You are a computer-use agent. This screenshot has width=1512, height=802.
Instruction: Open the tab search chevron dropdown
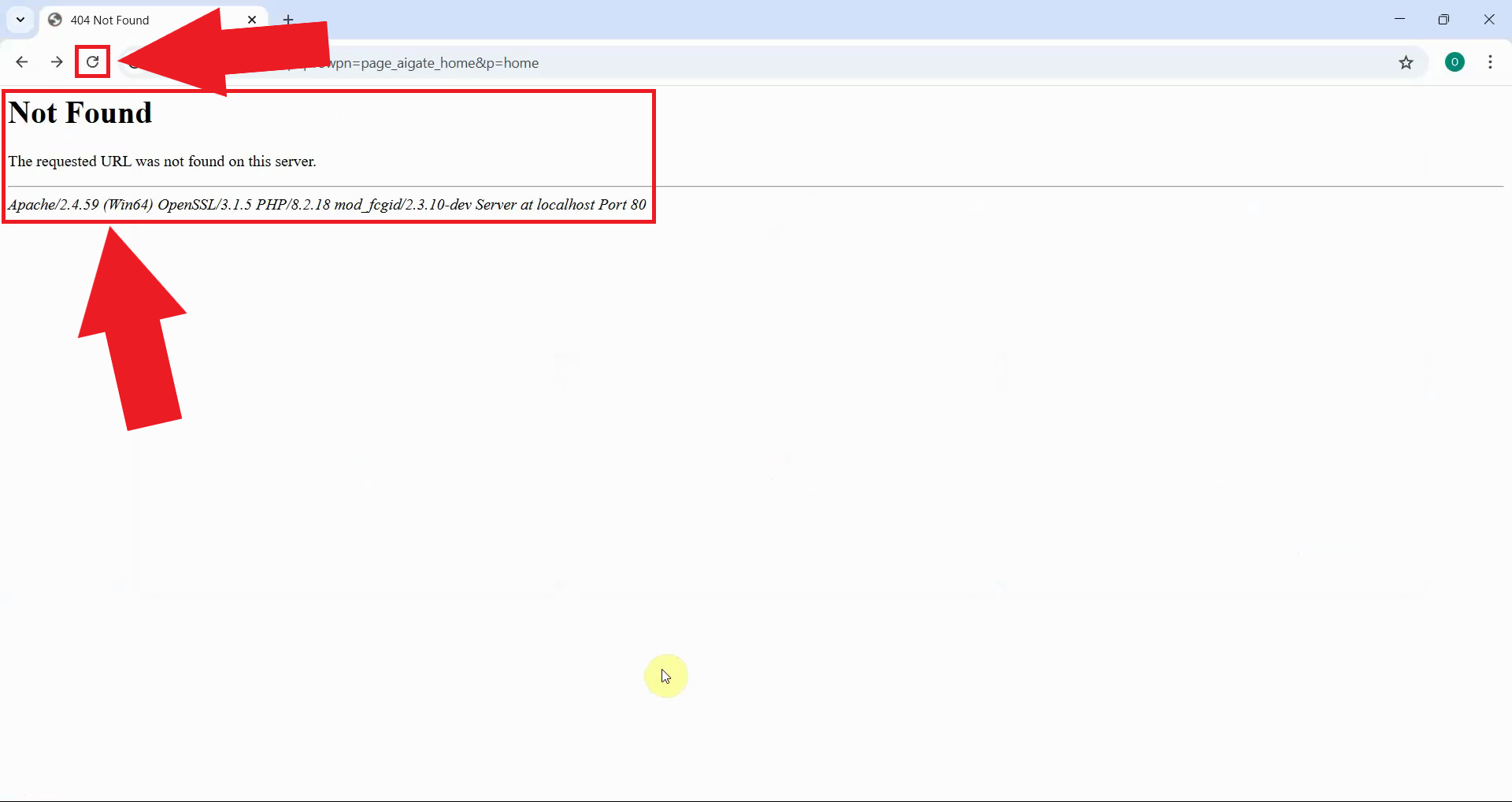[x=20, y=20]
